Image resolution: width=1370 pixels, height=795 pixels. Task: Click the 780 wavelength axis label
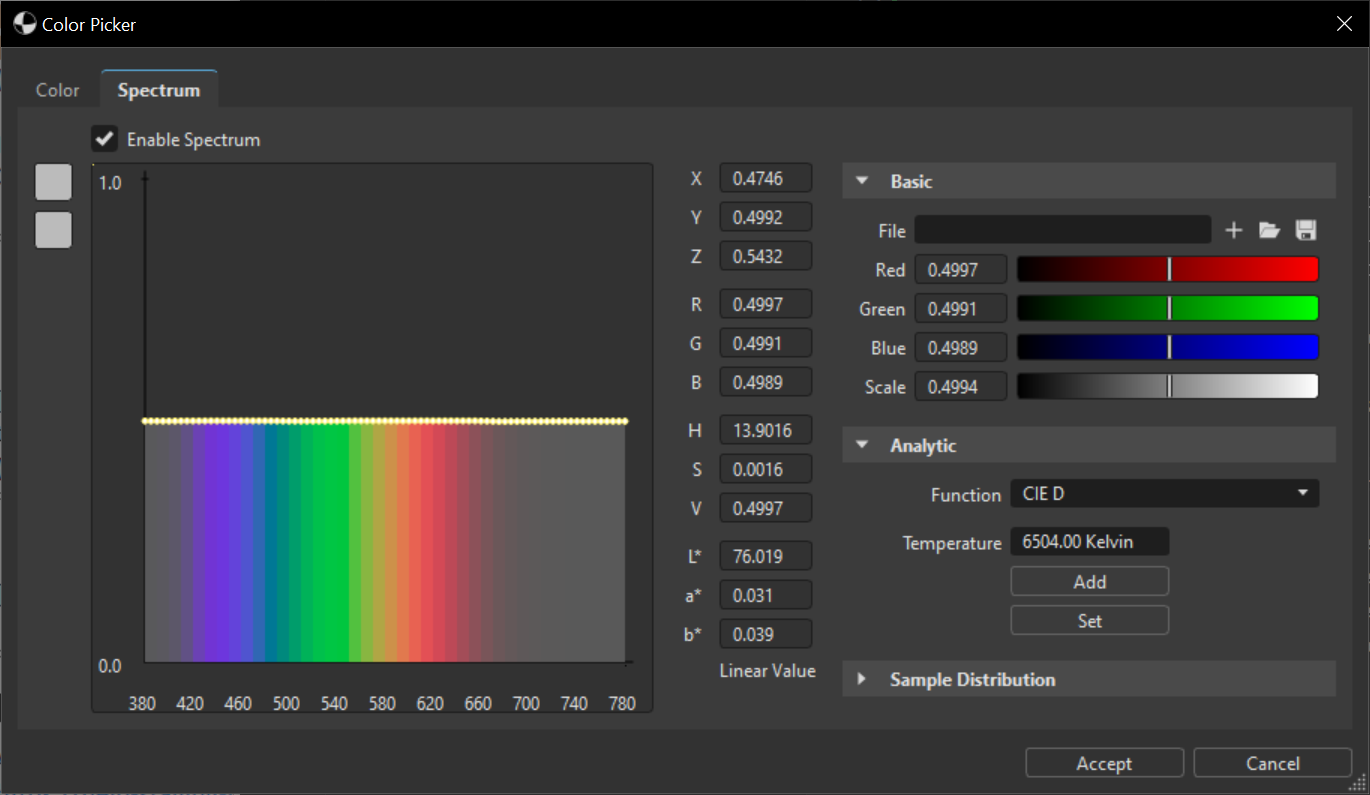point(622,703)
